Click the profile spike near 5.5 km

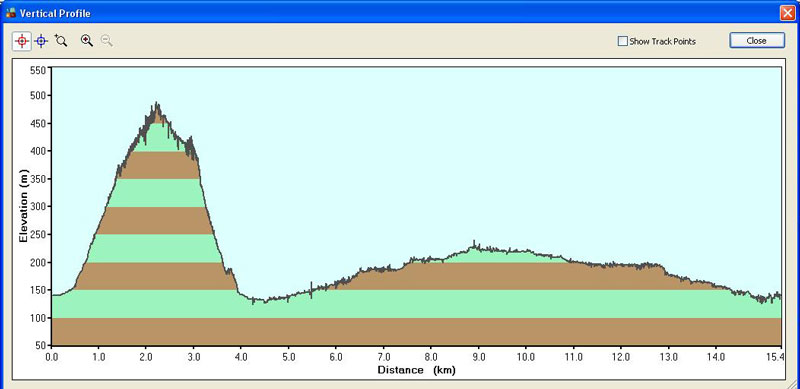[311, 289]
